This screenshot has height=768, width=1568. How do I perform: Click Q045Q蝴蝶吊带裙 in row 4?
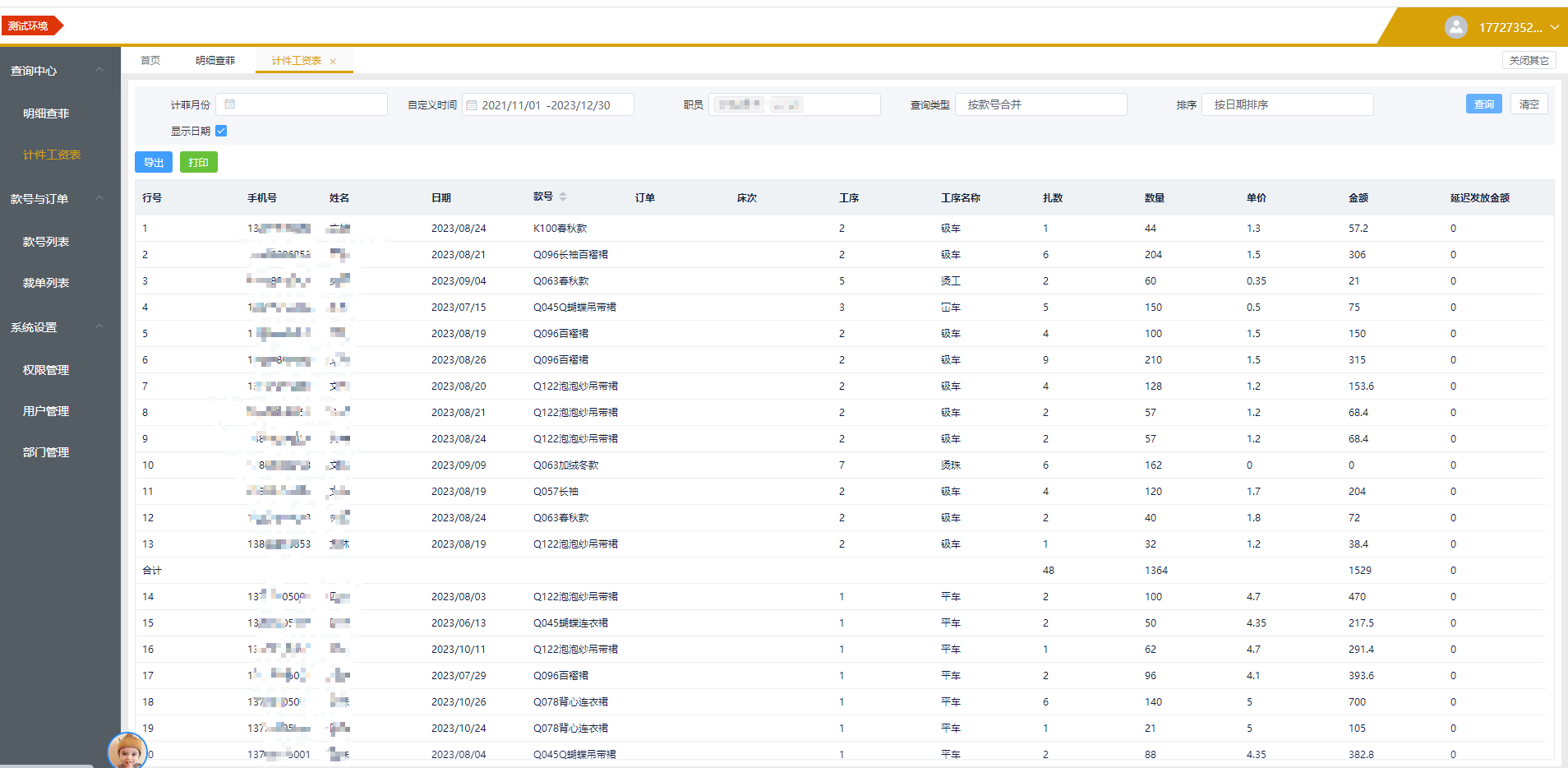click(574, 308)
